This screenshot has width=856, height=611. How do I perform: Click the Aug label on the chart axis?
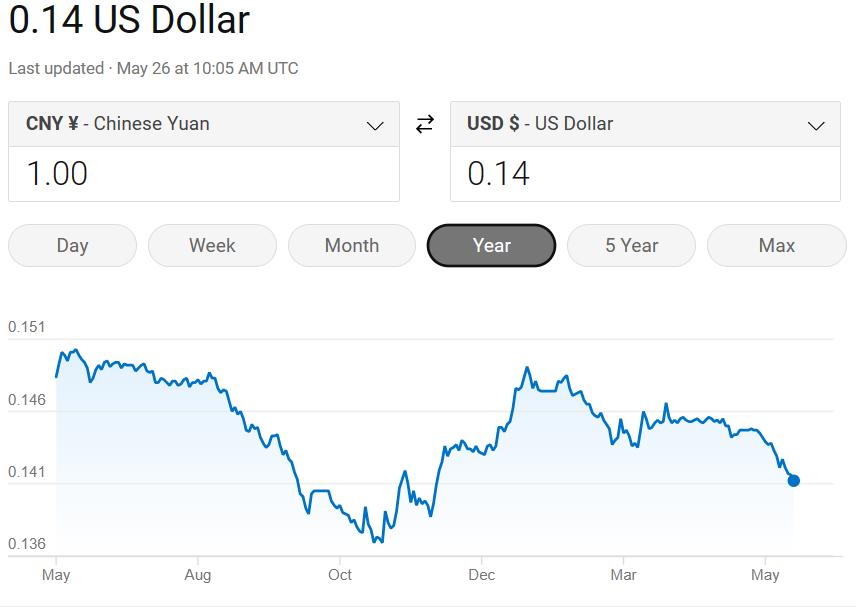click(x=198, y=575)
